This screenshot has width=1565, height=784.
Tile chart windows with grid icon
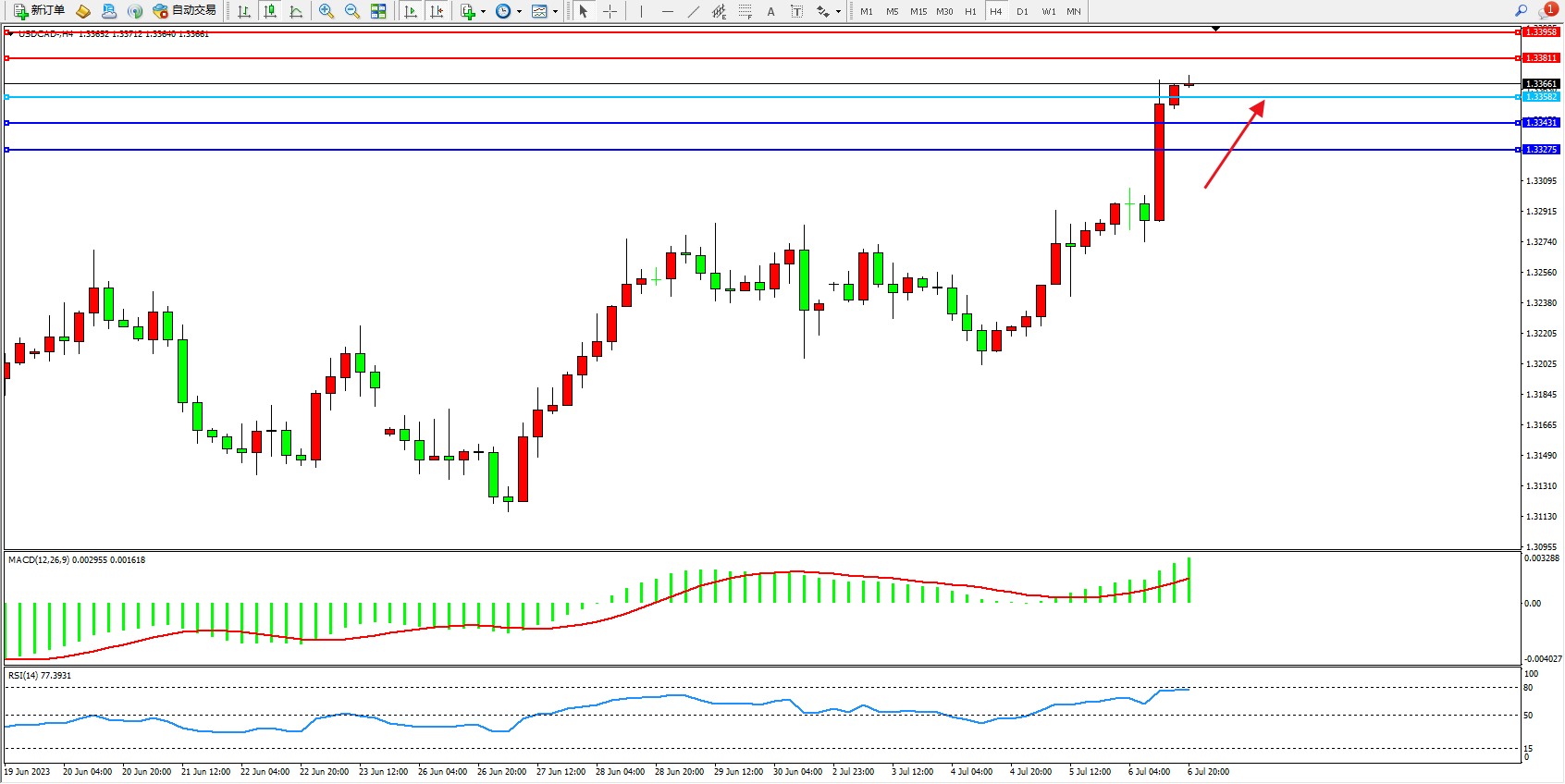[378, 11]
